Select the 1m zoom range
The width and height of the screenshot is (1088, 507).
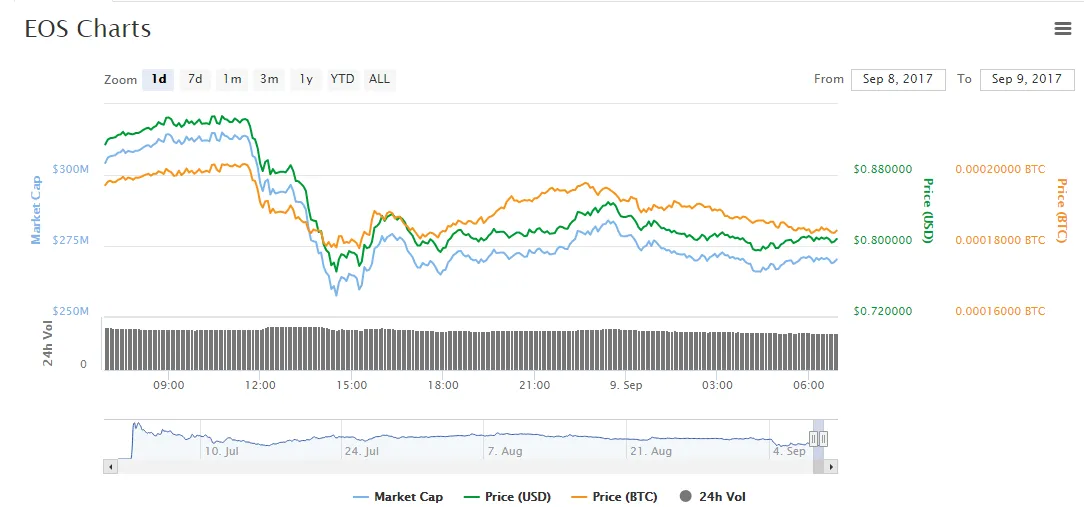click(232, 79)
